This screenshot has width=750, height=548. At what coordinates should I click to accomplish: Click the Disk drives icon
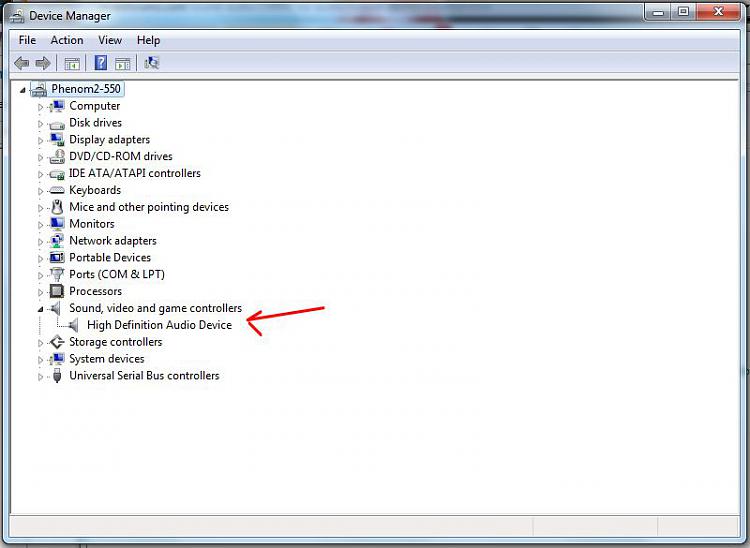coord(57,124)
